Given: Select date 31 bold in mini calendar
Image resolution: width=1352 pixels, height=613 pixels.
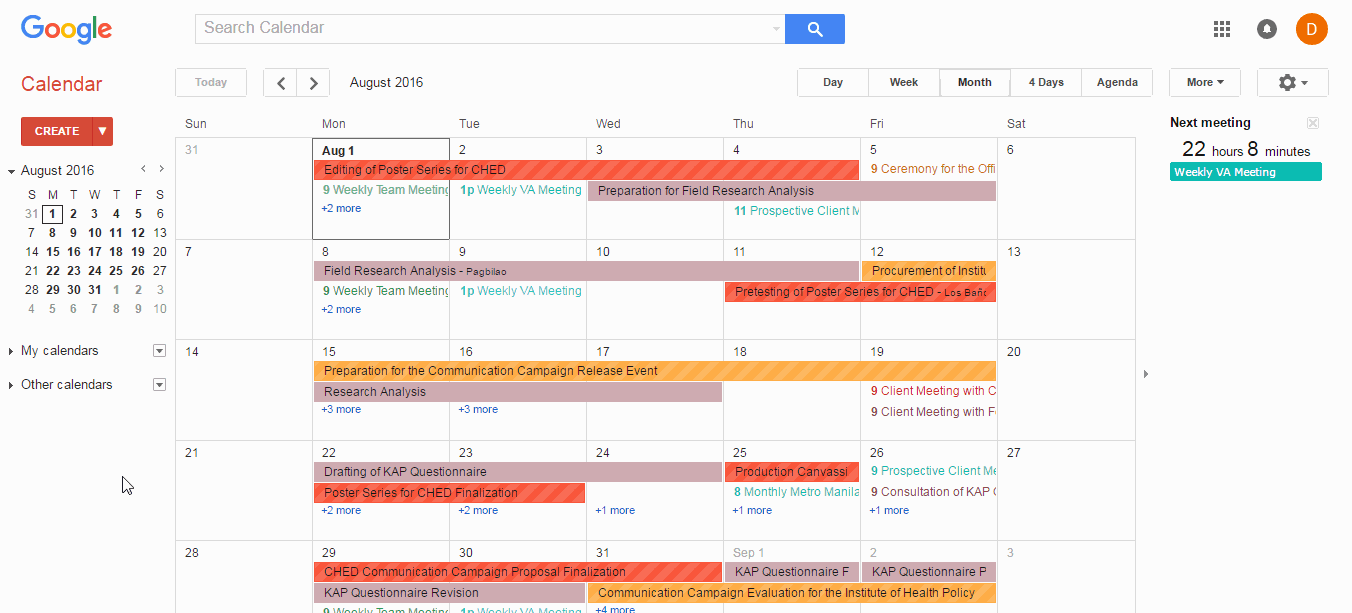Looking at the screenshot, I should coord(95,290).
